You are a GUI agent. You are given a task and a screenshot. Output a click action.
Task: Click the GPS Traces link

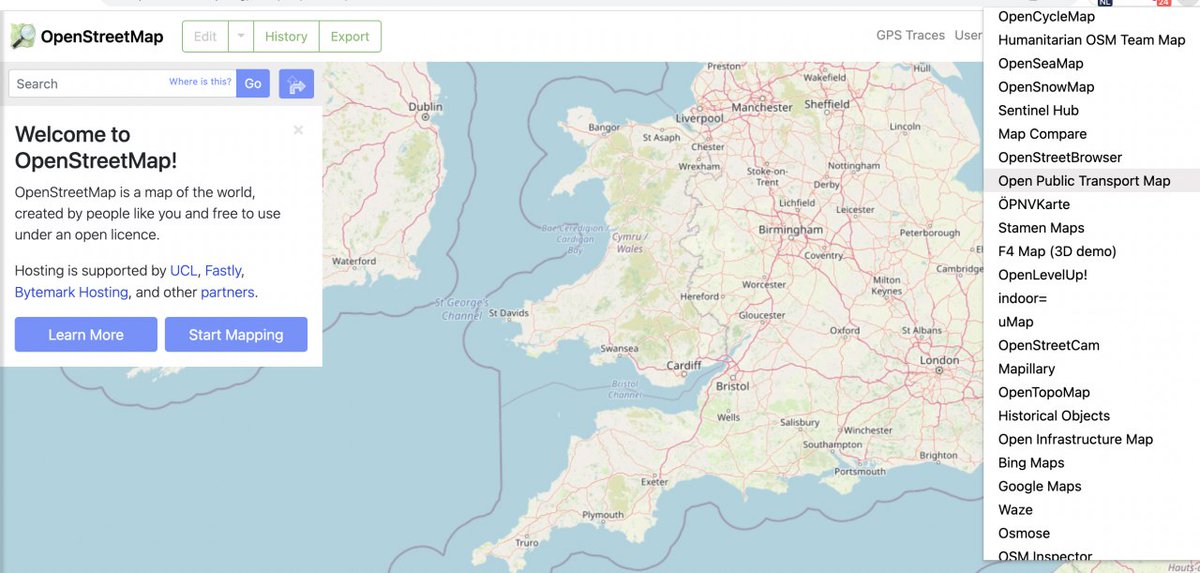pos(910,35)
